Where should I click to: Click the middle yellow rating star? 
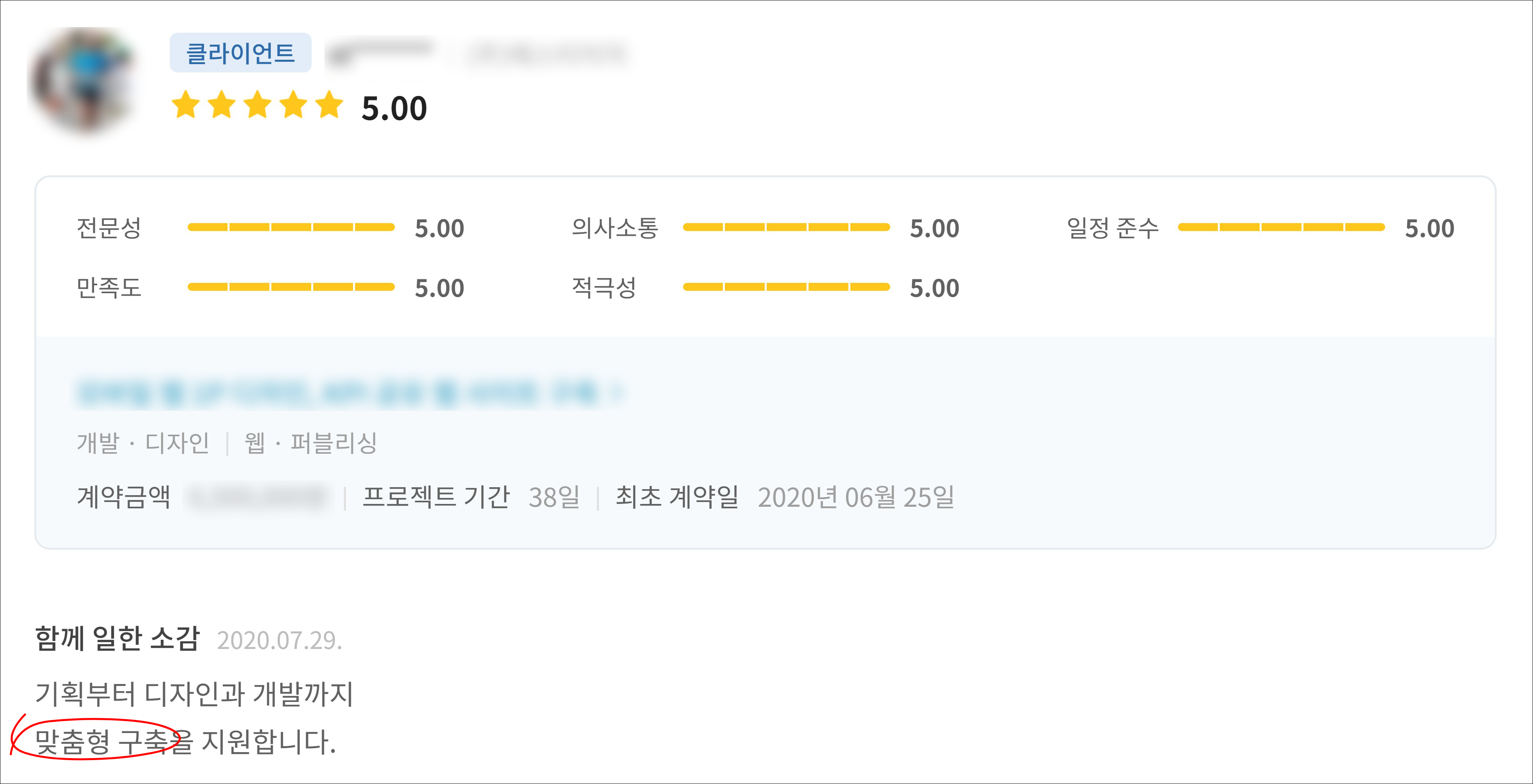(x=258, y=105)
